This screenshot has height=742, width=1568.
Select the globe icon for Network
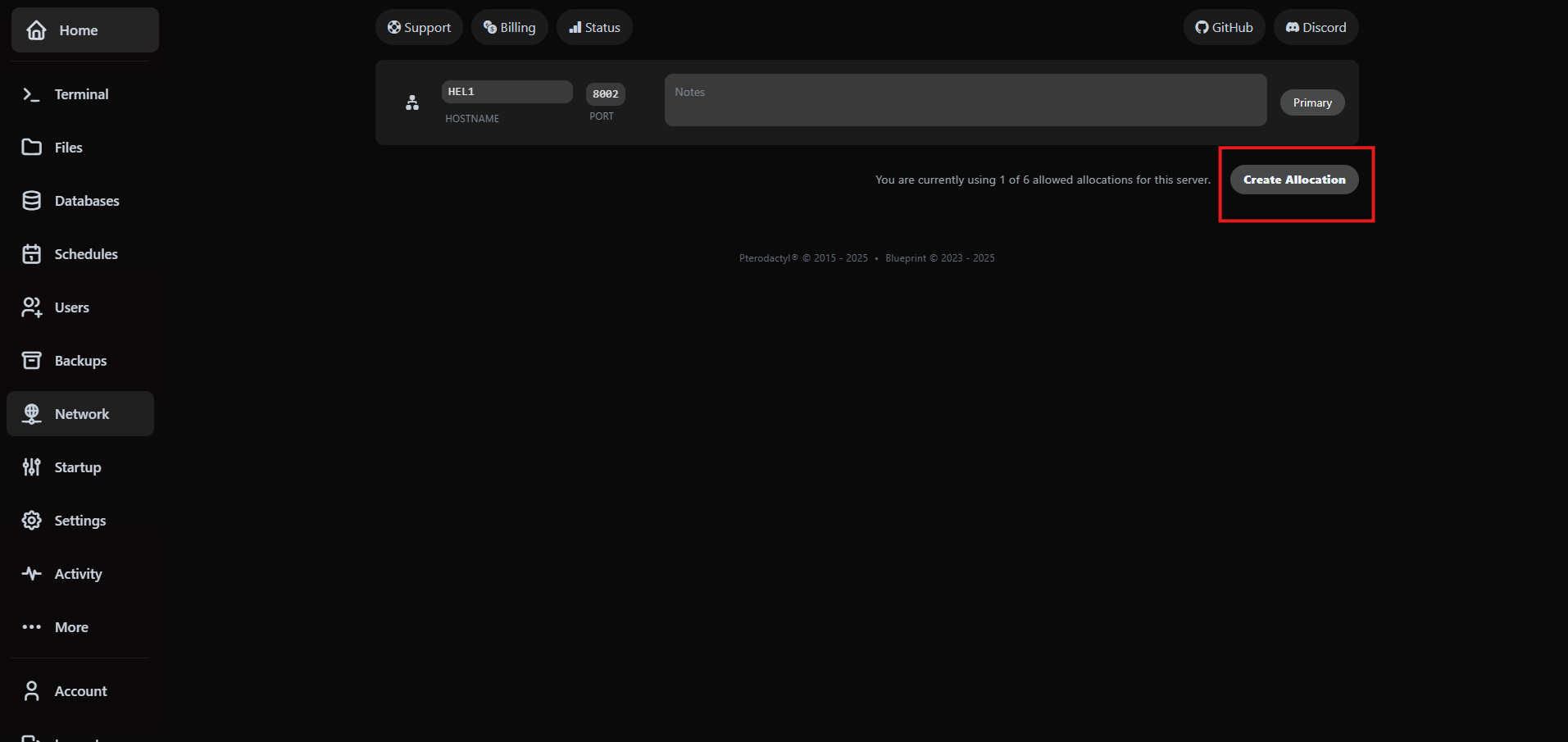pyautogui.click(x=31, y=413)
